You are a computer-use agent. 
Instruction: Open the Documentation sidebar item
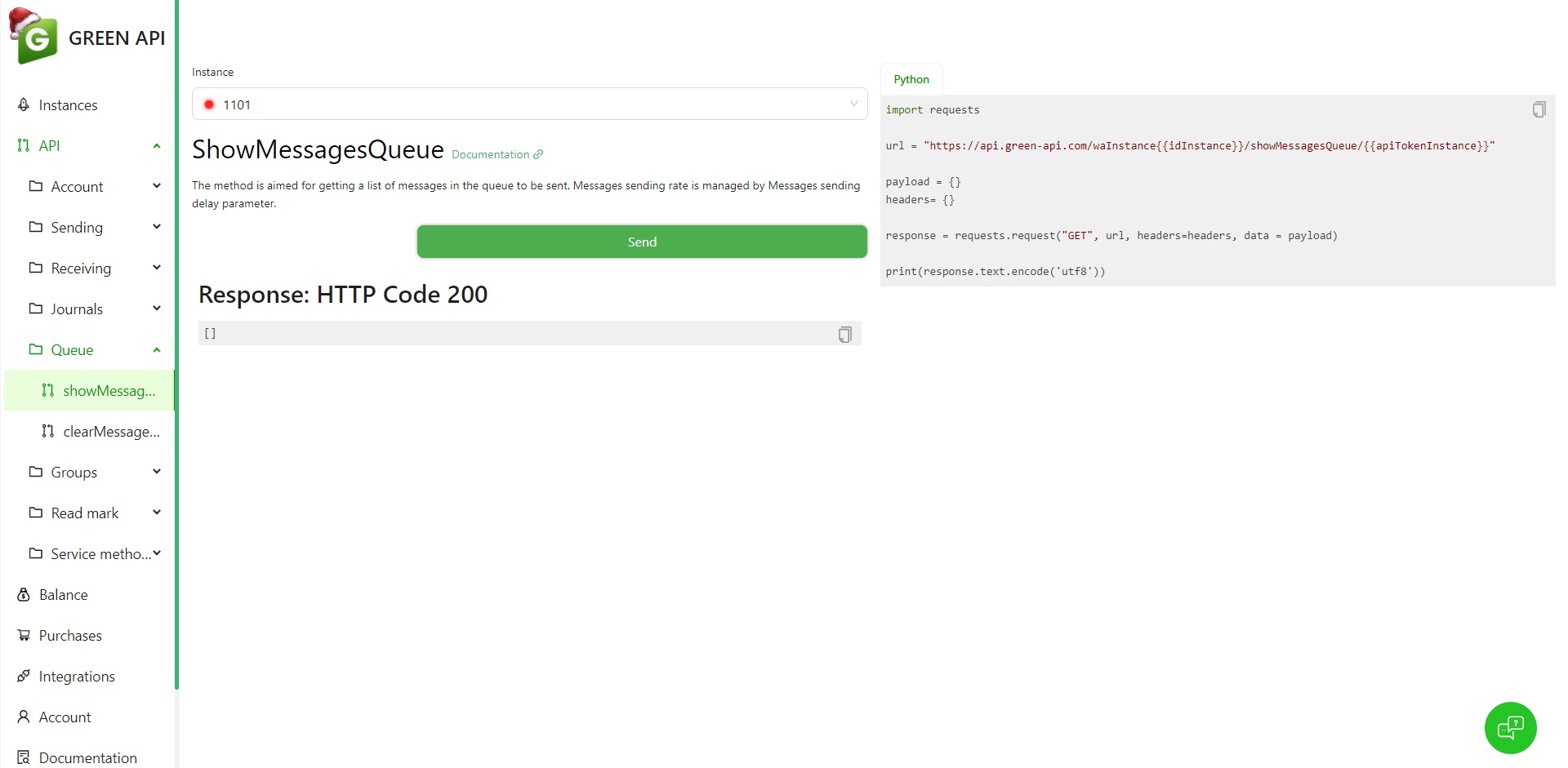(87, 757)
